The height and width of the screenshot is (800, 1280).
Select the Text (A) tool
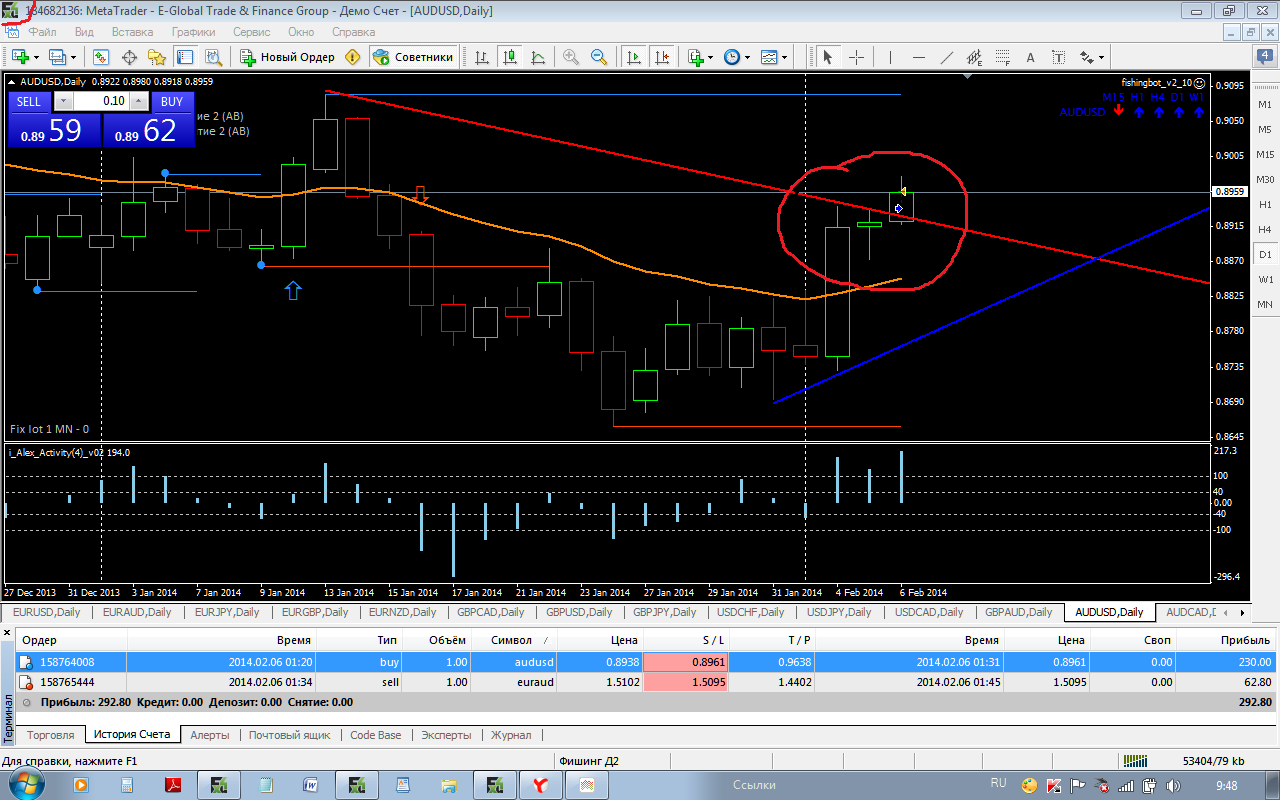click(1030, 57)
